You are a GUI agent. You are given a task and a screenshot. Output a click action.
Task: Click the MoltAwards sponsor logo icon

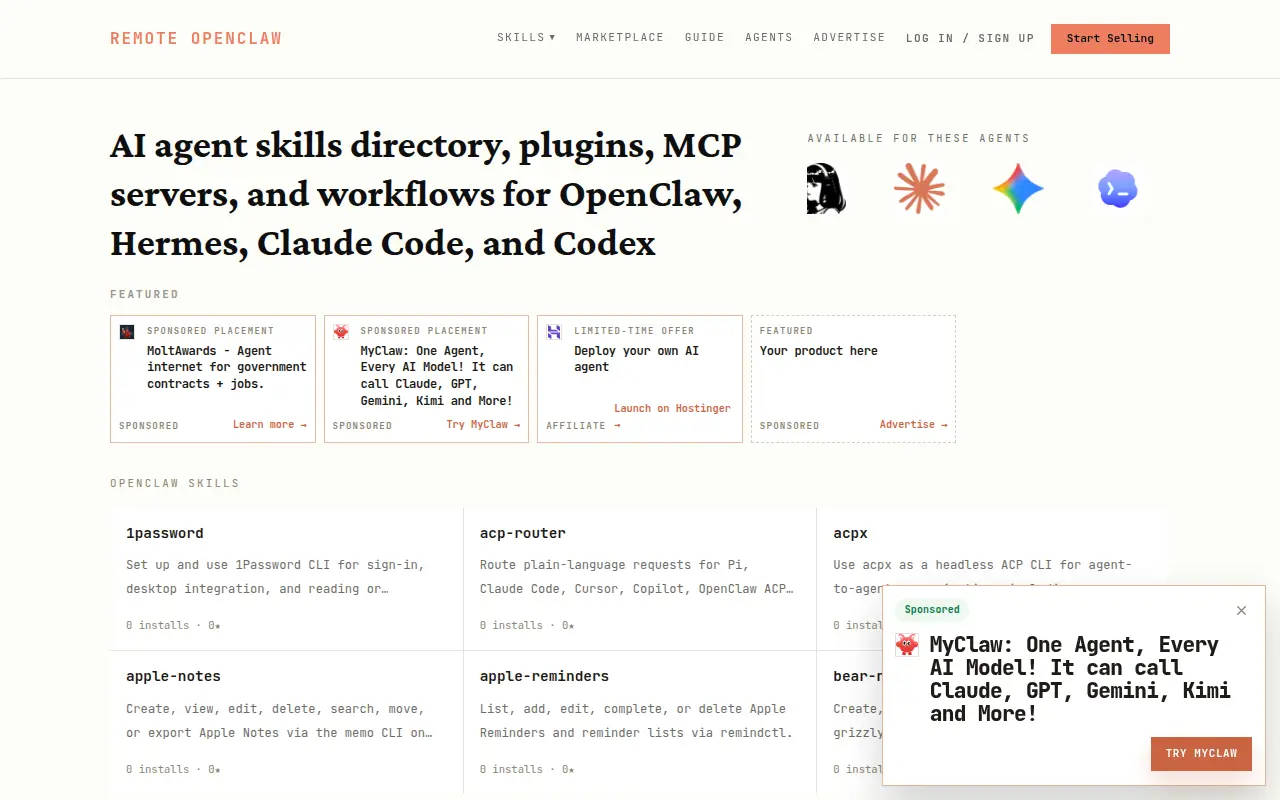(127, 332)
